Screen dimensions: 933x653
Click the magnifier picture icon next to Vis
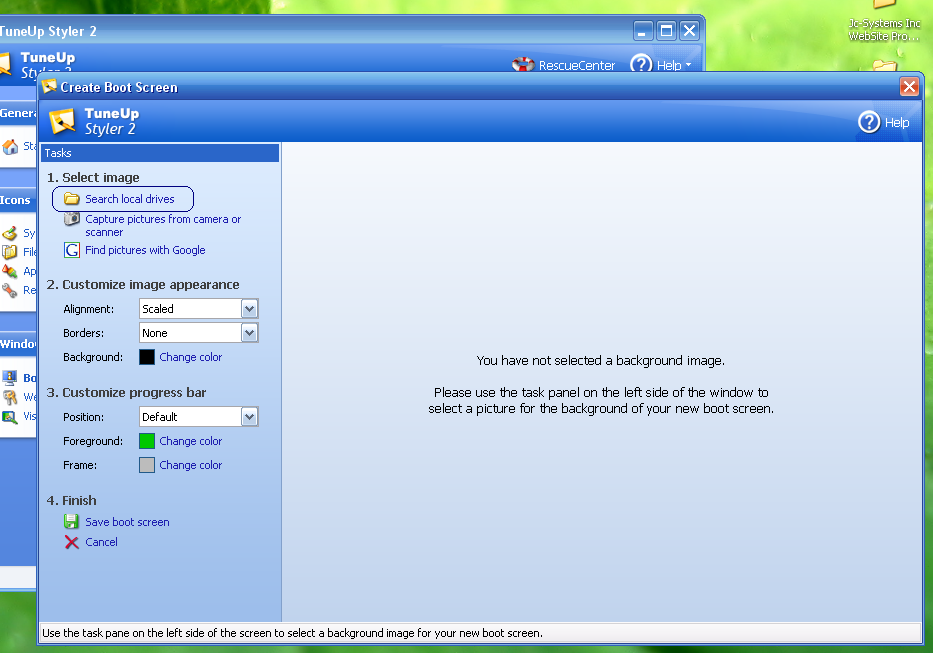coord(10,417)
